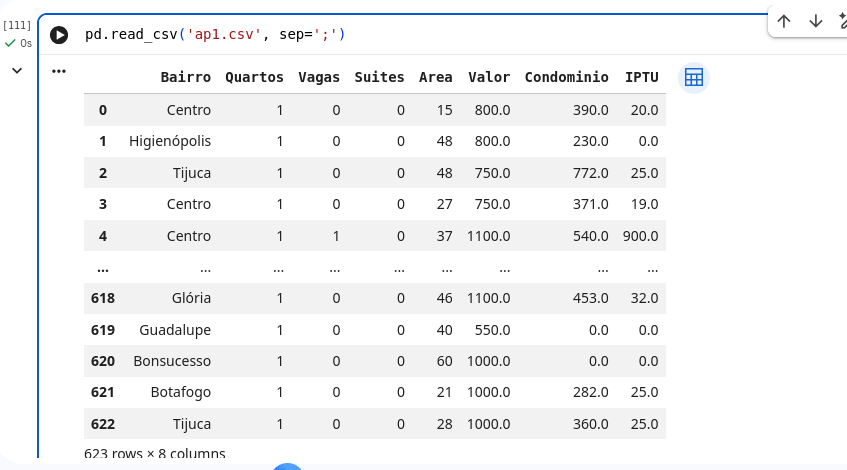Collapse the cell output with the chevron
The height and width of the screenshot is (470, 847).
pyautogui.click(x=17, y=71)
